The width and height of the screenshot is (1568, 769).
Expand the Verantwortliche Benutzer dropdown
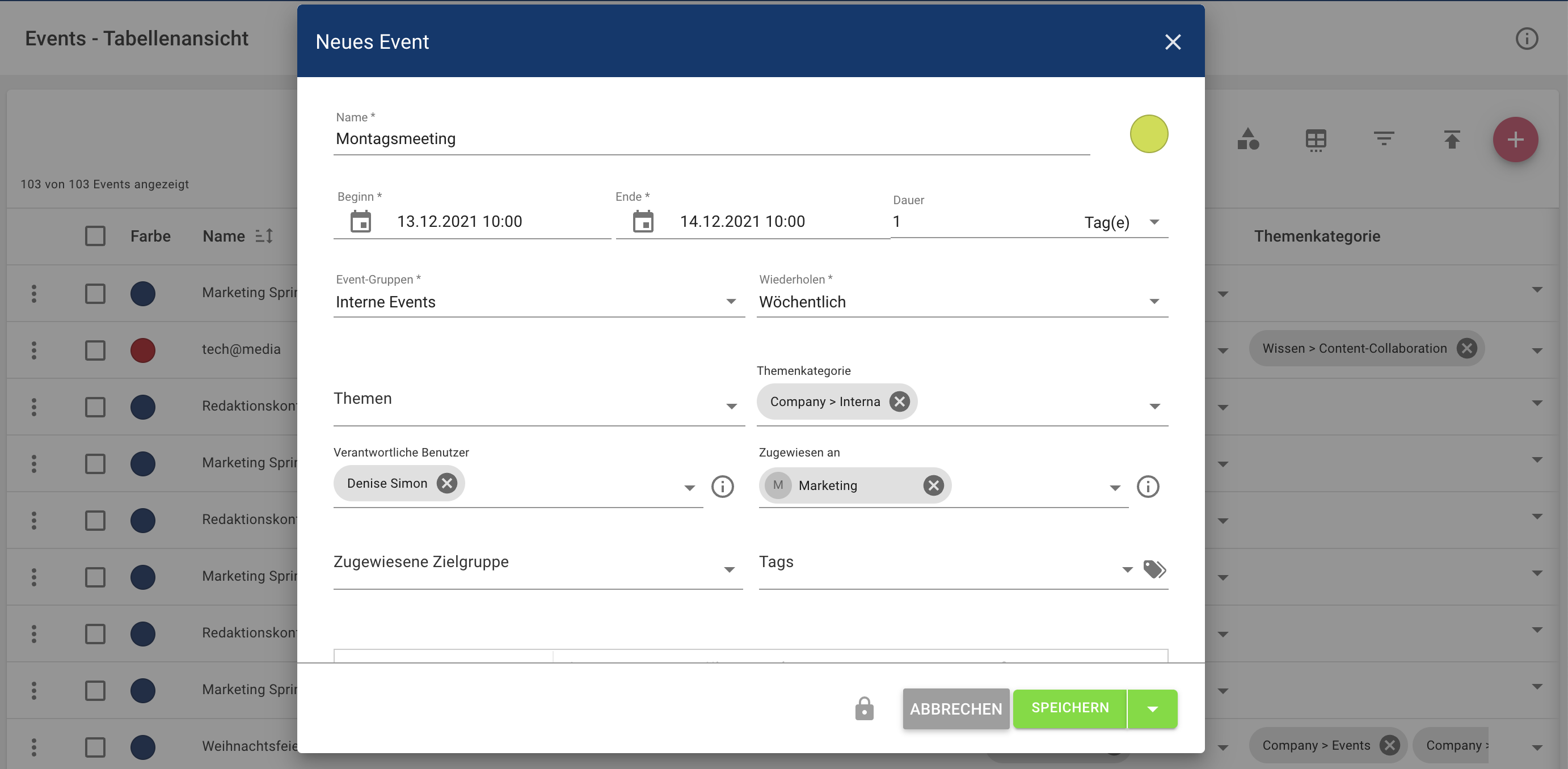[x=689, y=487]
